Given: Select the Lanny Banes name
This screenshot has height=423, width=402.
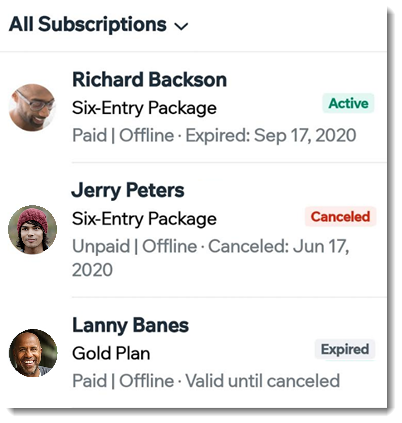Looking at the screenshot, I should click(x=131, y=325).
